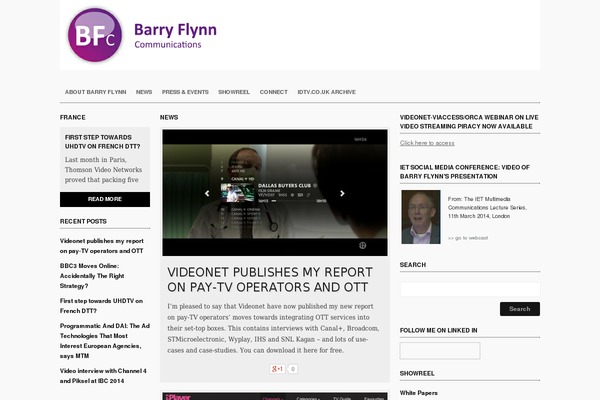Click 'Follow me on Linked In' heading
The width and height of the screenshot is (600, 400).
point(439,330)
